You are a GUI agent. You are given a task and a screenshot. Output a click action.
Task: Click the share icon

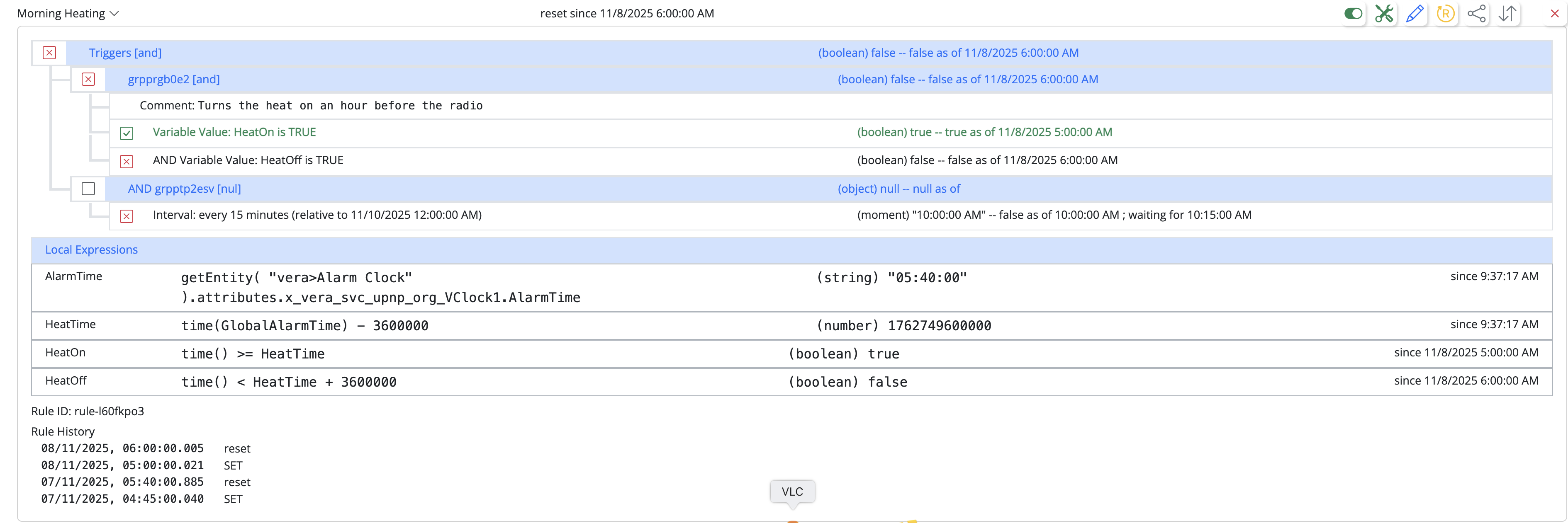pyautogui.click(x=1476, y=13)
